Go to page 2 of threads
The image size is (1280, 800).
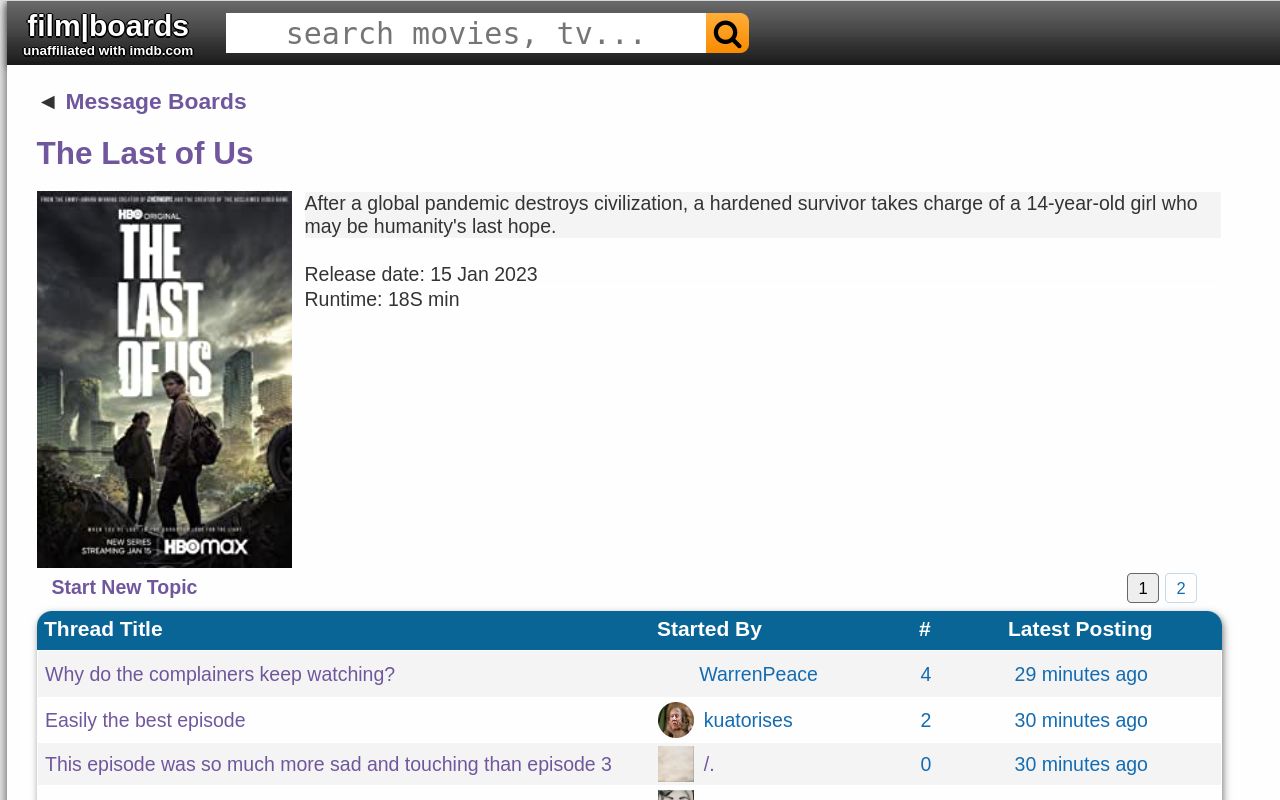tap(1180, 588)
